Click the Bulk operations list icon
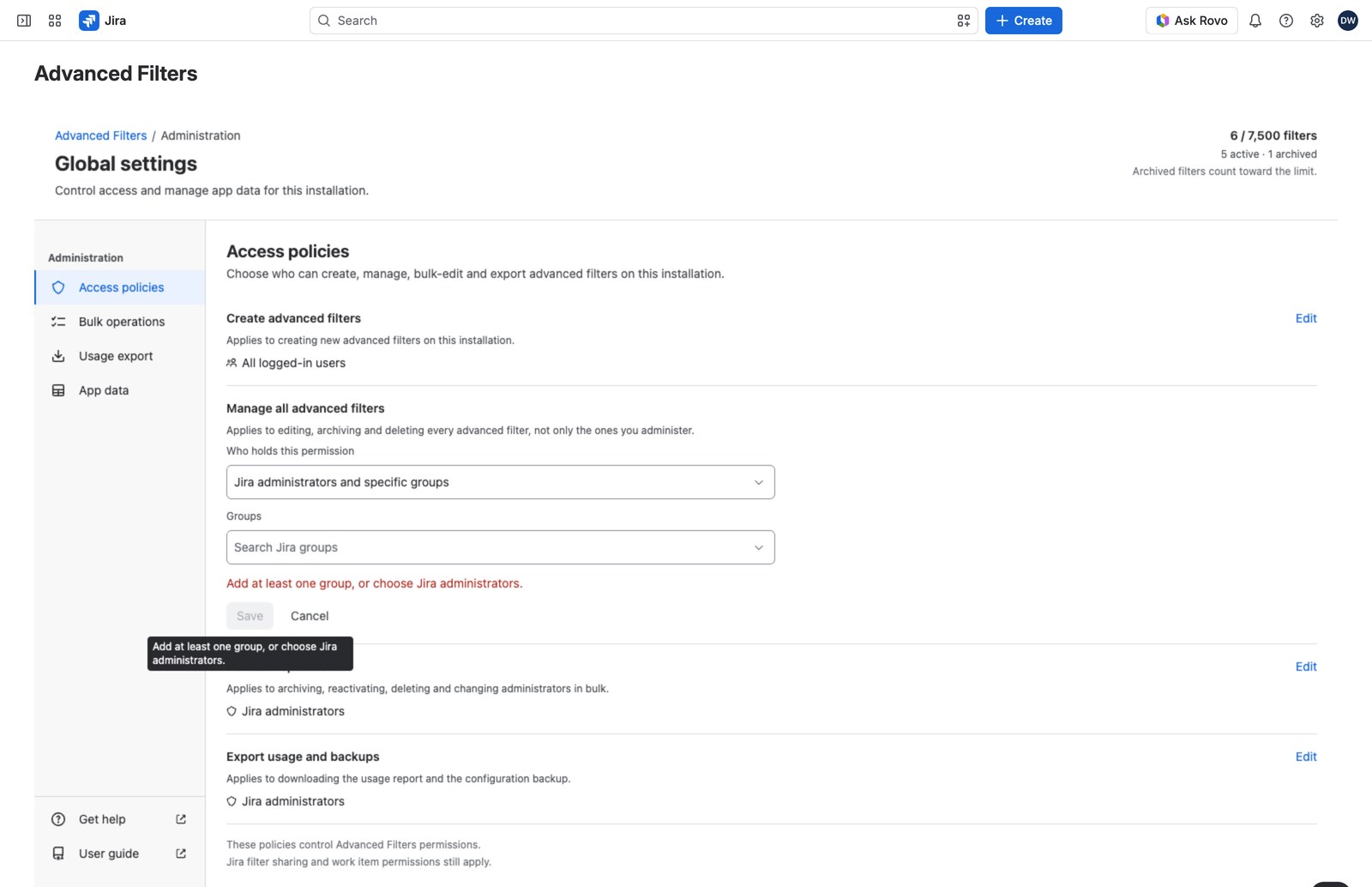1372x887 pixels. click(x=58, y=322)
